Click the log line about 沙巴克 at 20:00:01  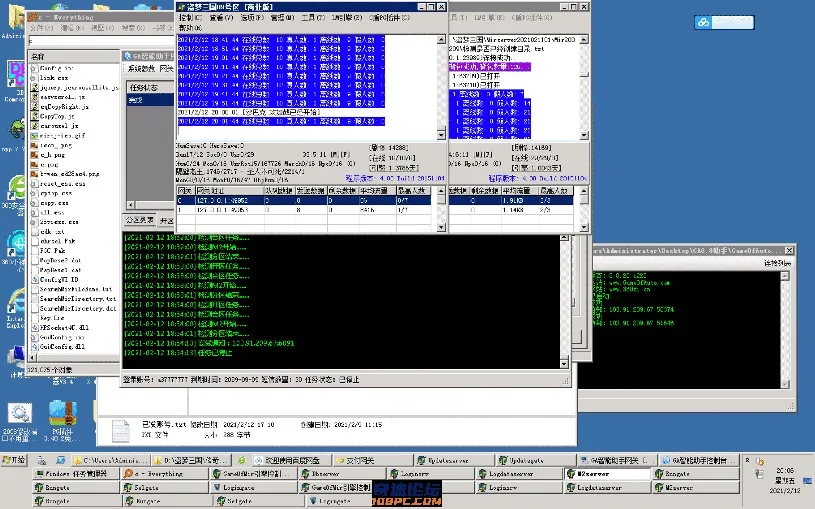pos(249,112)
